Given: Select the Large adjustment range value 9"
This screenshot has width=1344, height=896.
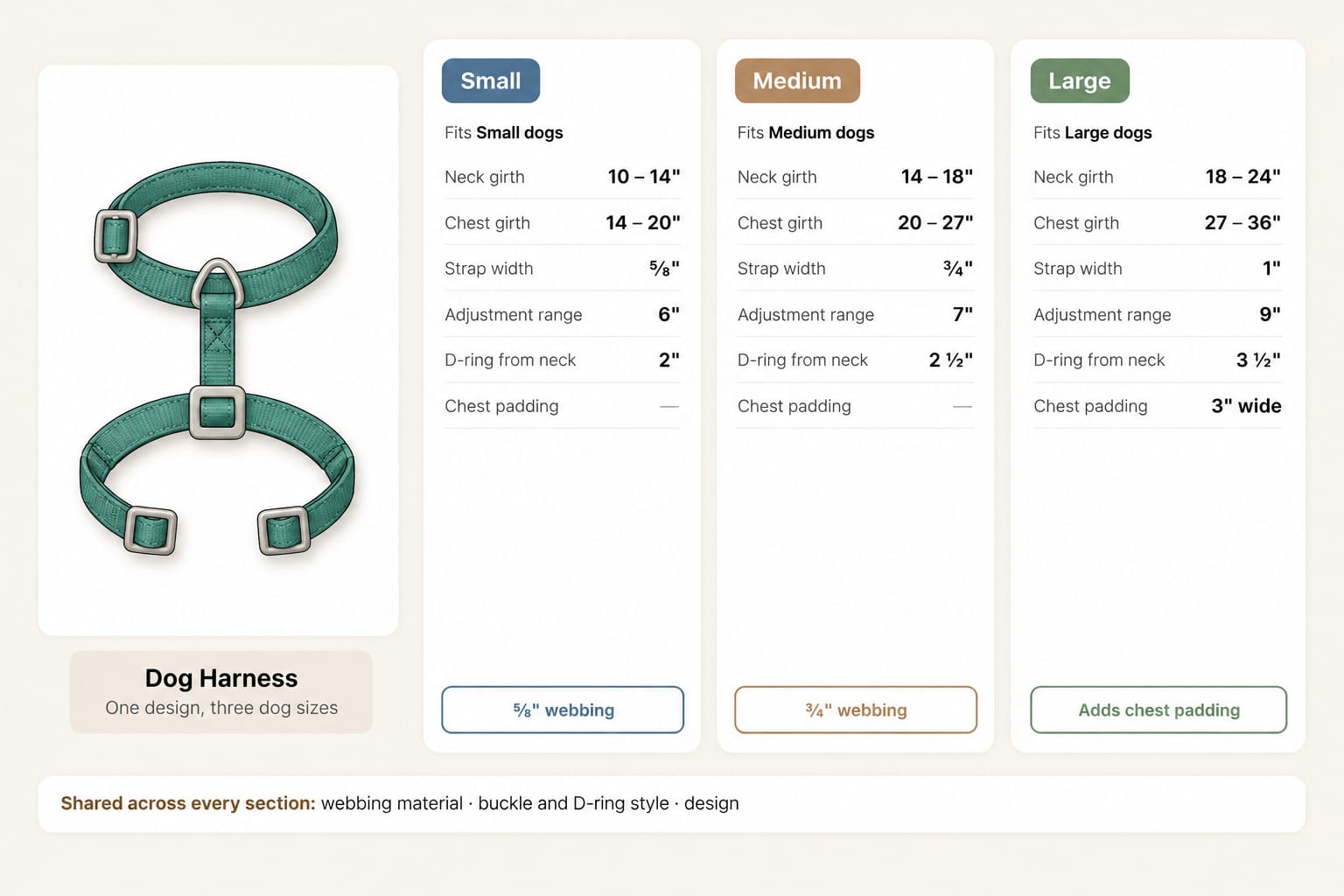Looking at the screenshot, I should click(1270, 314).
